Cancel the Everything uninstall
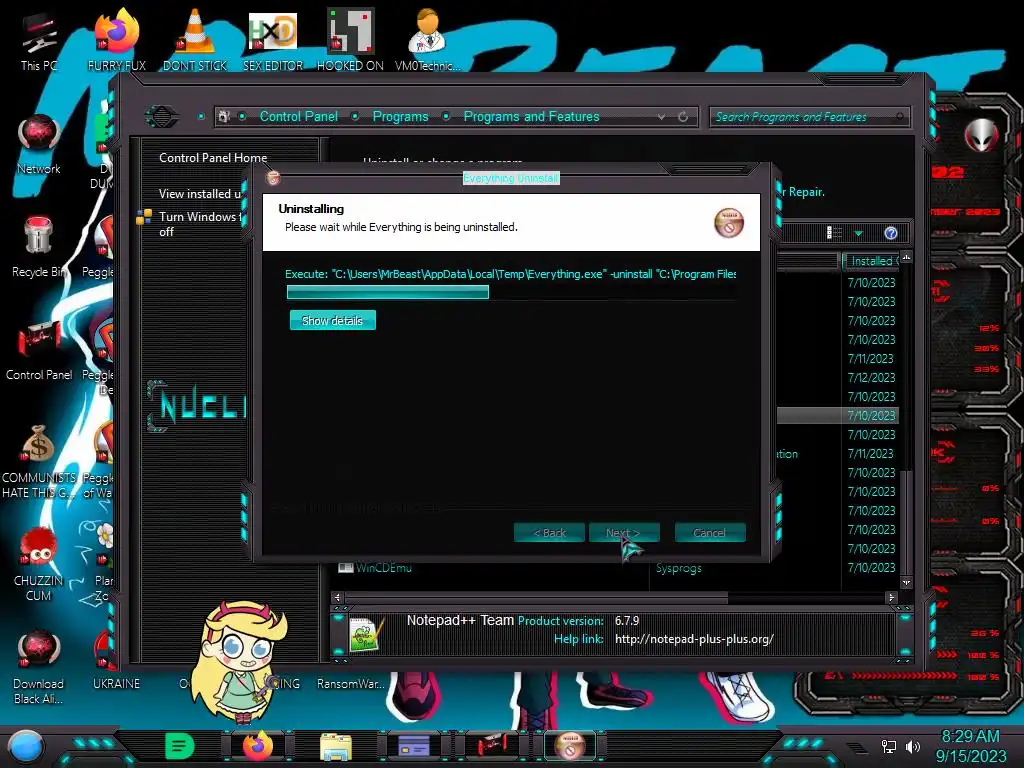Screen dimensions: 1024x768 (x=709, y=532)
